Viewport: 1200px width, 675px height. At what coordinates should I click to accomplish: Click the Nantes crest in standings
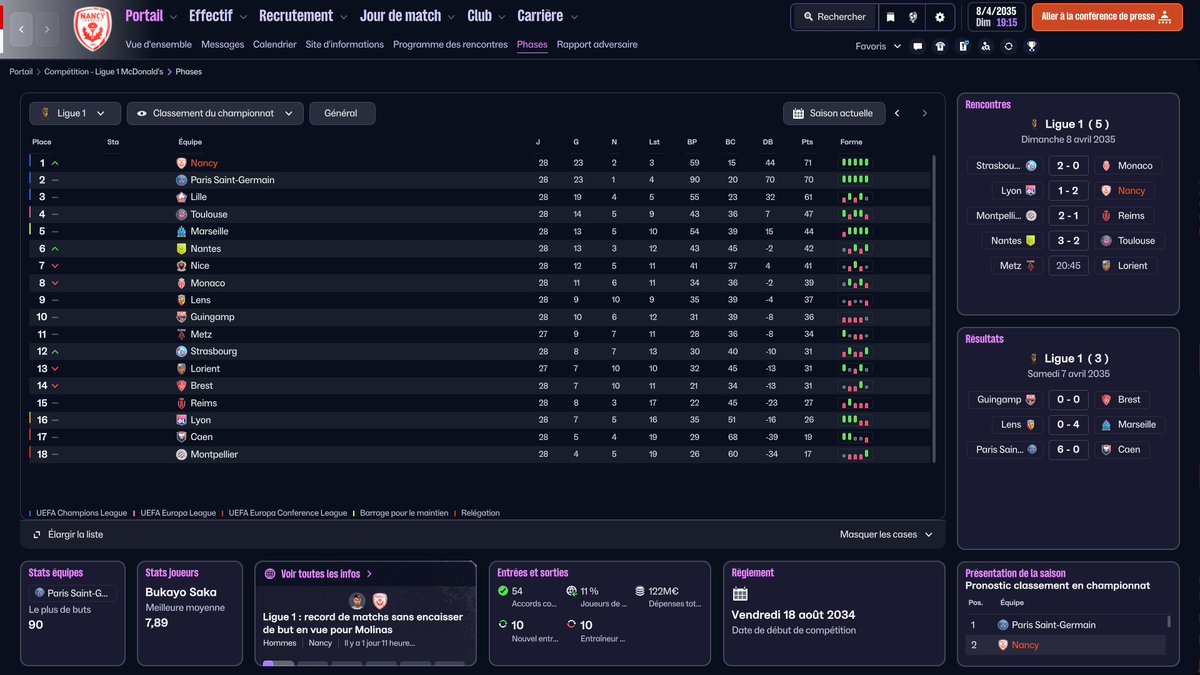click(181, 248)
